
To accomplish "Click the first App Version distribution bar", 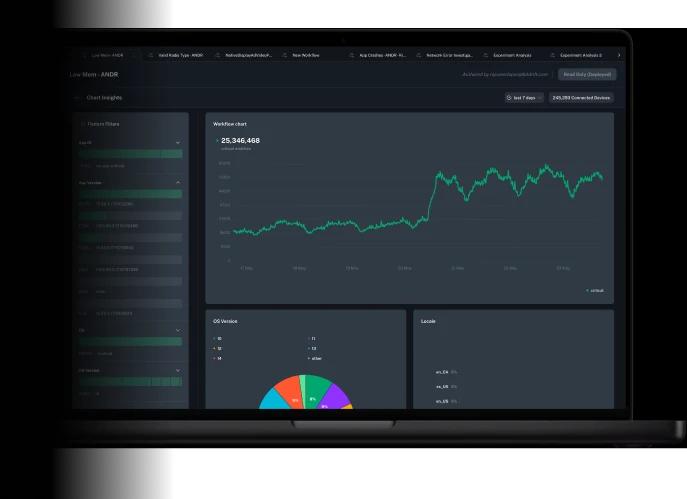I will coord(131,194).
